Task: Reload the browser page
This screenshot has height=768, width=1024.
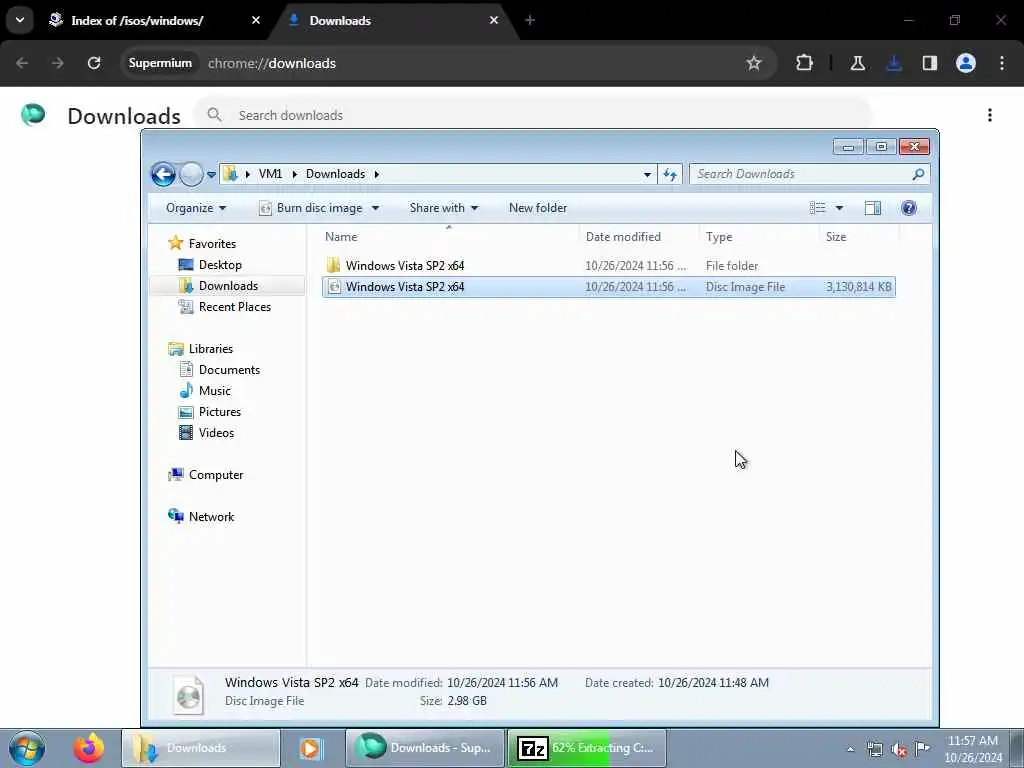Action: click(94, 63)
